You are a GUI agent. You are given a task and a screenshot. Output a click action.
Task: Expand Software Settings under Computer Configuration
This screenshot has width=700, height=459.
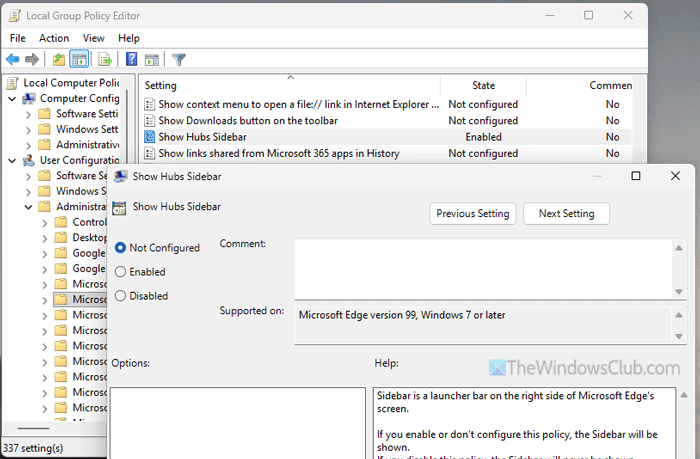tap(28, 114)
